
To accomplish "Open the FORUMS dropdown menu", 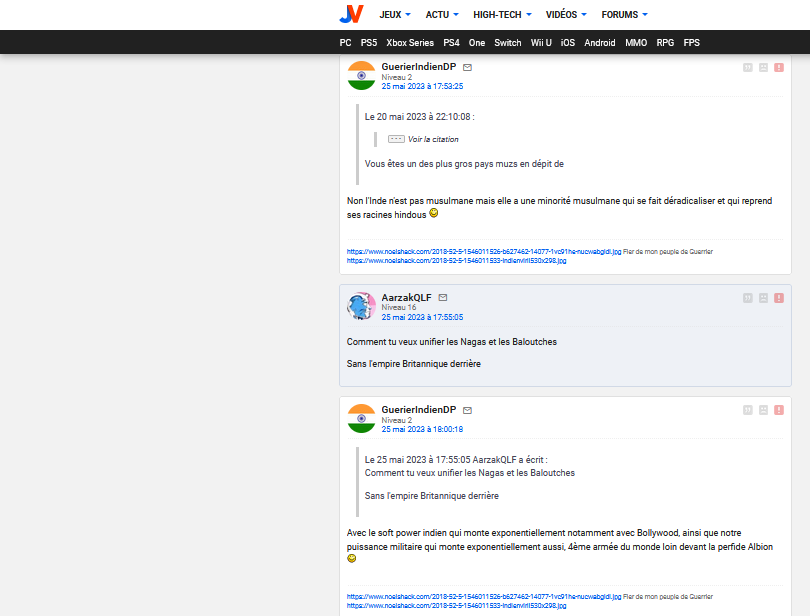I will pos(624,15).
